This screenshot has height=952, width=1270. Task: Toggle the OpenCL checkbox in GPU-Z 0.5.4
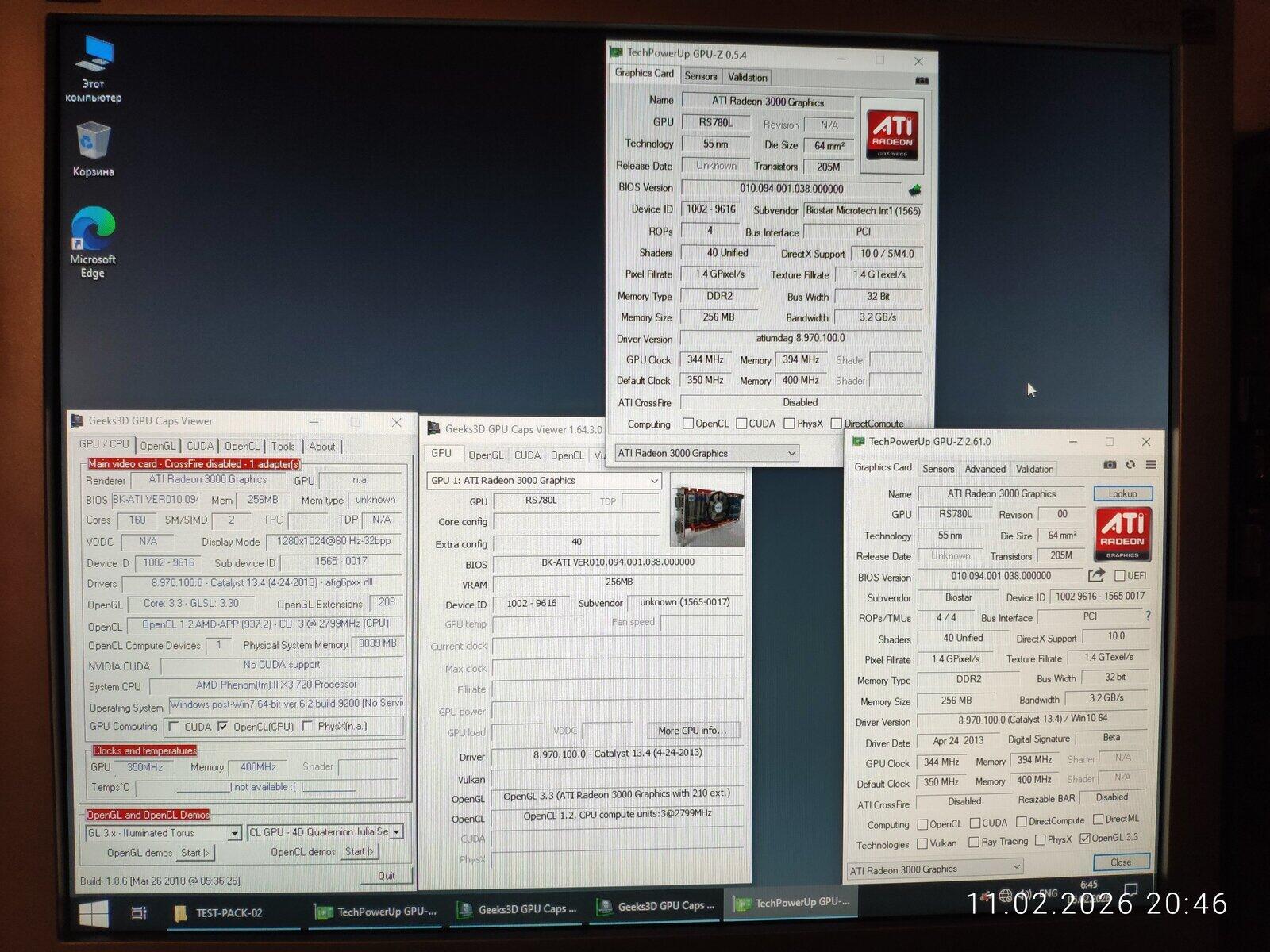pos(688,424)
